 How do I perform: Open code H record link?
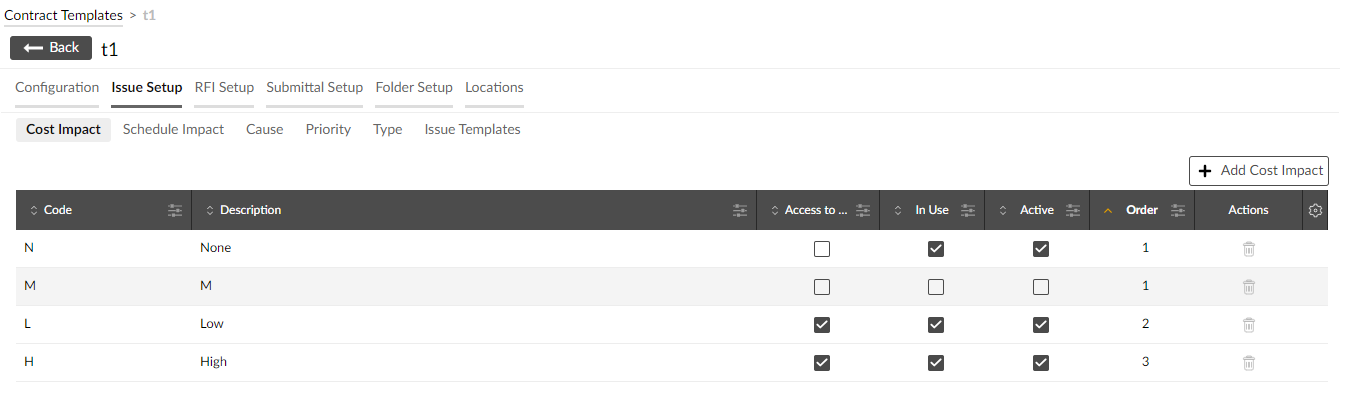pyautogui.click(x=29, y=362)
